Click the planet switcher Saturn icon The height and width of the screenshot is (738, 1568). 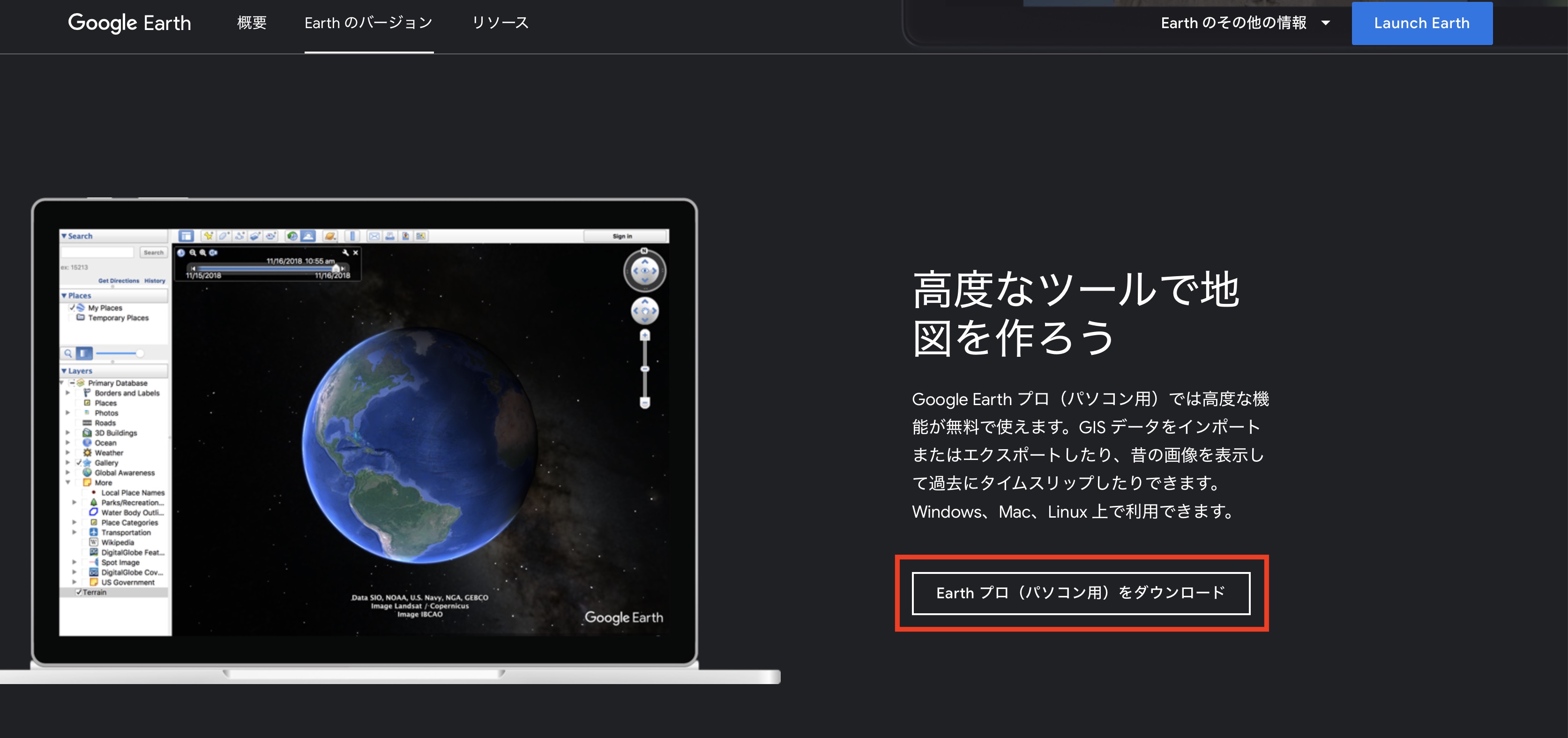tap(330, 236)
